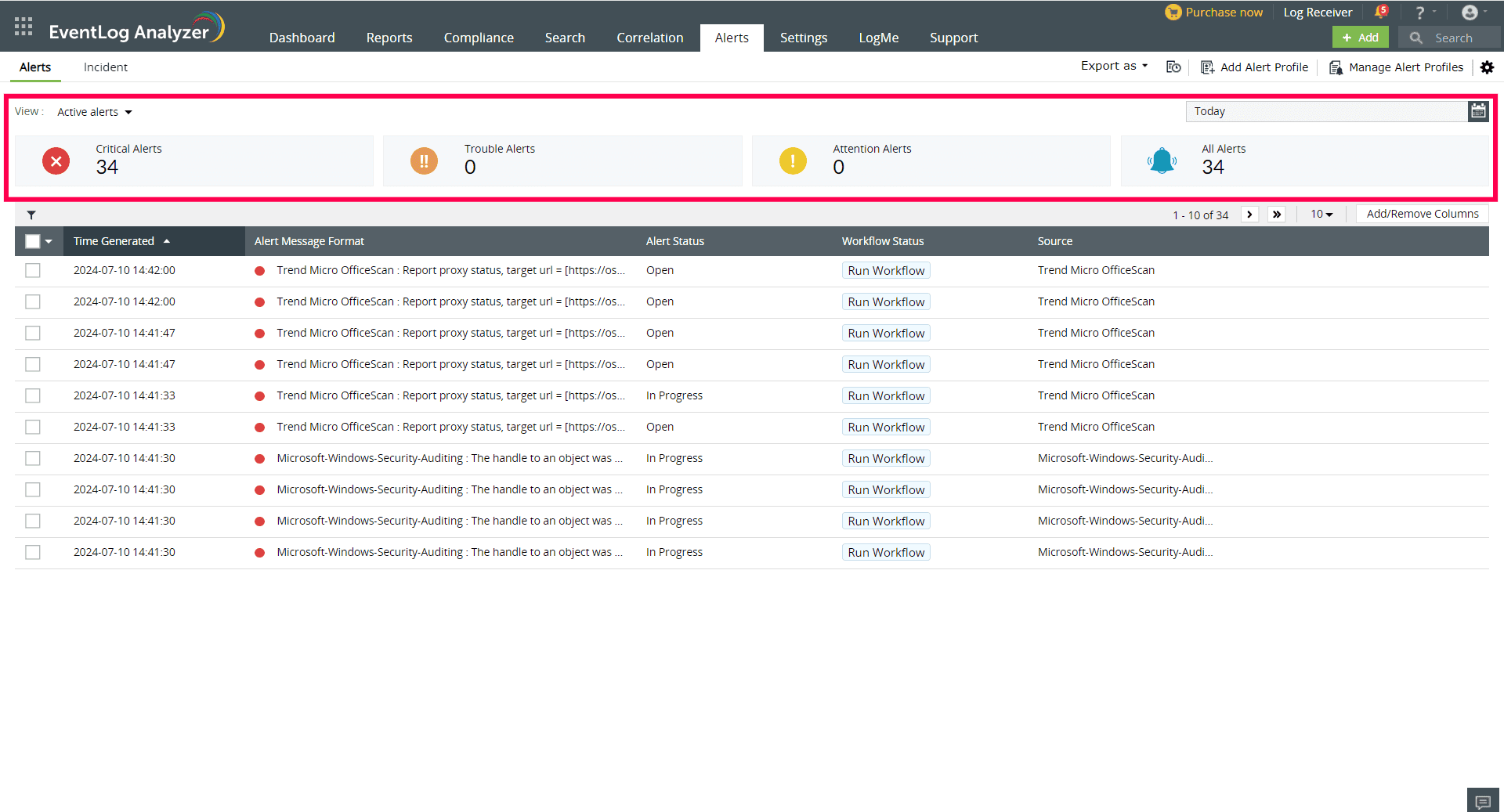Click the Trouble Alerts orange icon

tap(424, 161)
